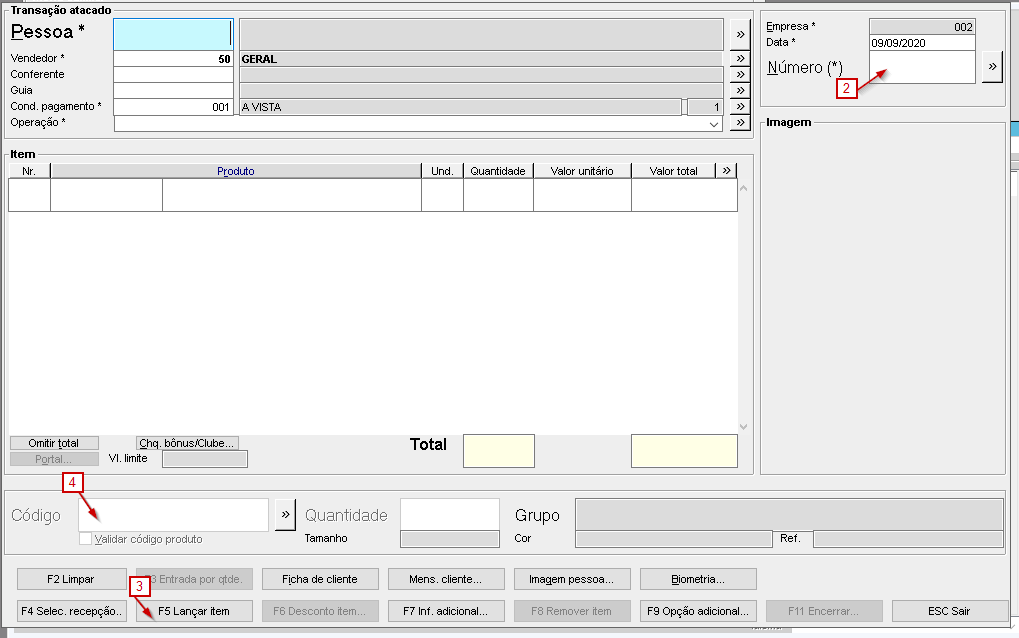Click F7 Inf. adicional button
This screenshot has width=1019, height=638.
pyautogui.click(x=446, y=611)
